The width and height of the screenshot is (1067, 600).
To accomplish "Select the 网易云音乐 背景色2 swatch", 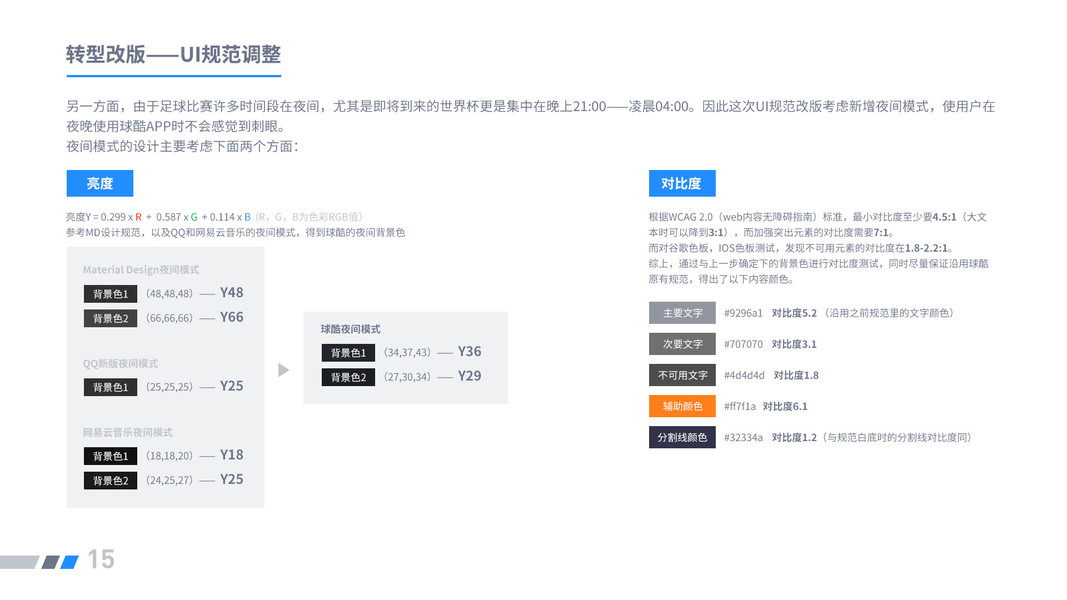I will 110,480.
